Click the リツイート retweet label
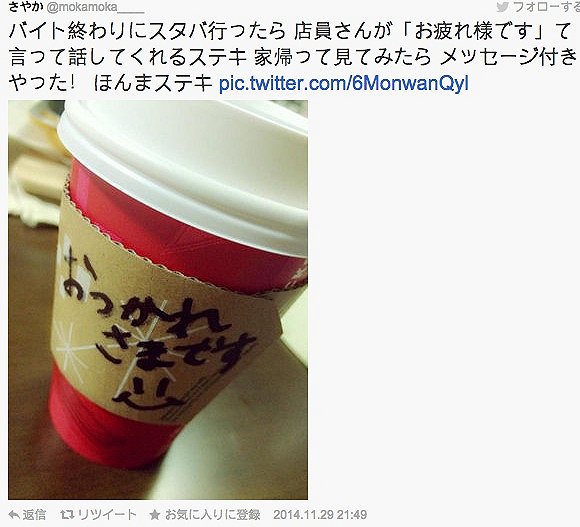The height and width of the screenshot is (527, 580). pos(107,514)
